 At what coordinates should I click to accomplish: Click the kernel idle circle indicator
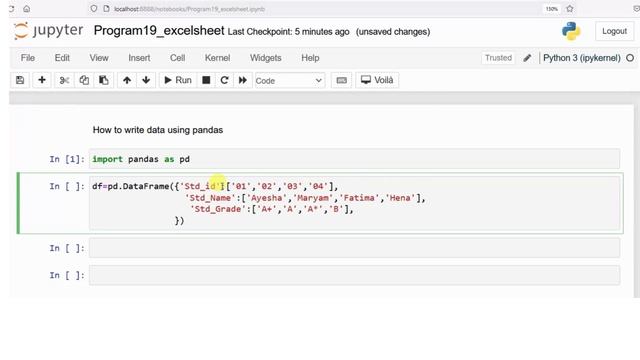pyautogui.click(x=630, y=58)
